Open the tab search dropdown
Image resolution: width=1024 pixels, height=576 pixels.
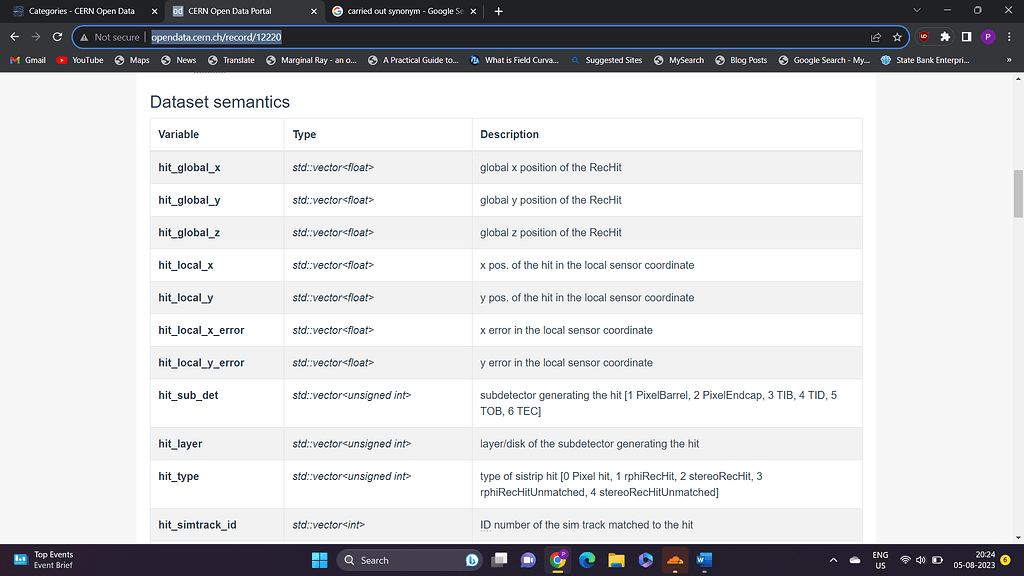click(x=916, y=11)
